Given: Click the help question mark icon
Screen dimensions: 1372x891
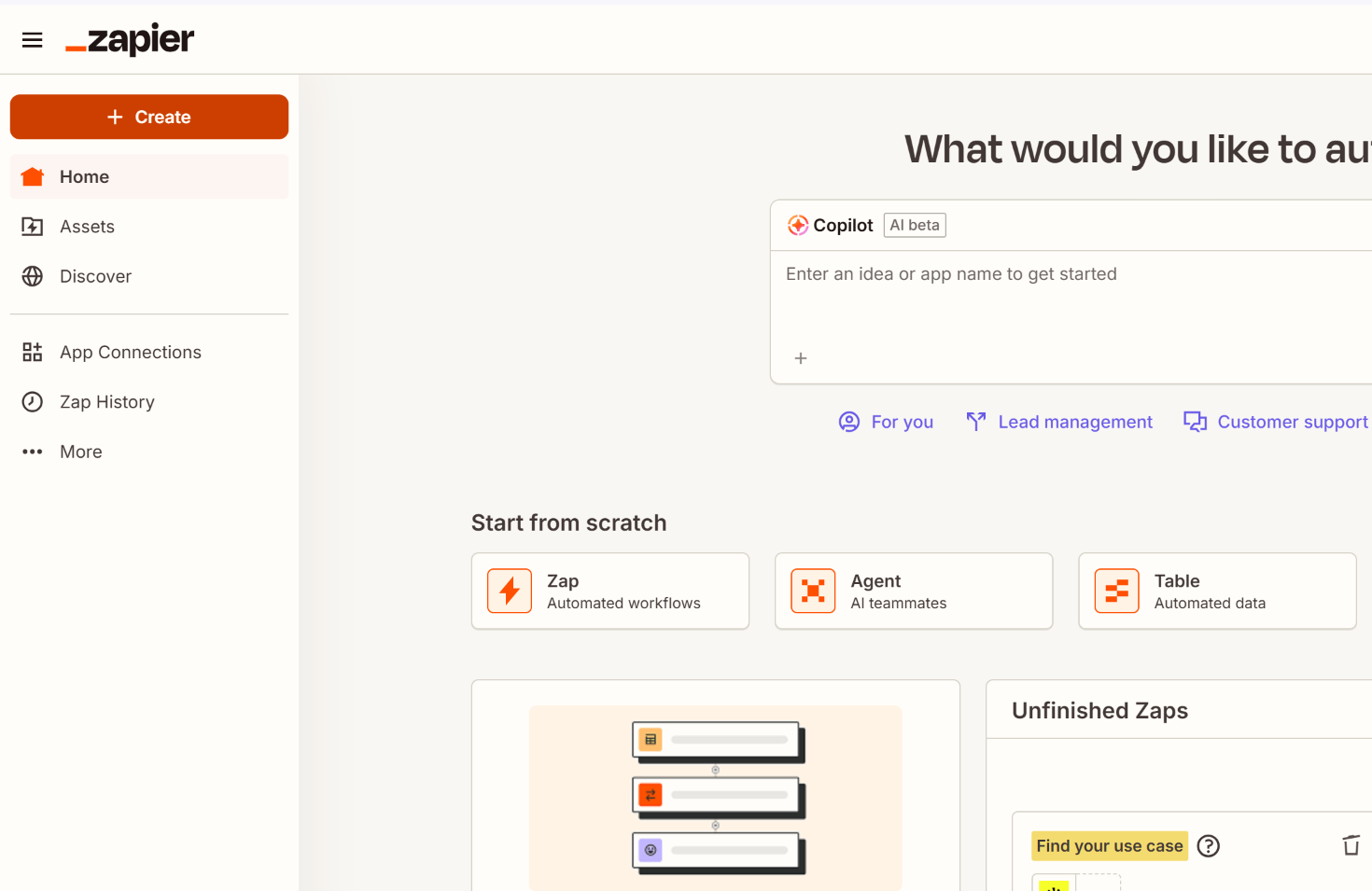Looking at the screenshot, I should (x=1209, y=846).
